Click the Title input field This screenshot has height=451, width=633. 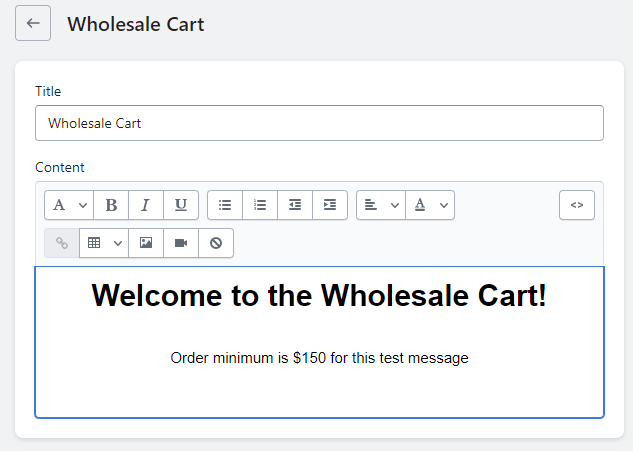click(319, 124)
